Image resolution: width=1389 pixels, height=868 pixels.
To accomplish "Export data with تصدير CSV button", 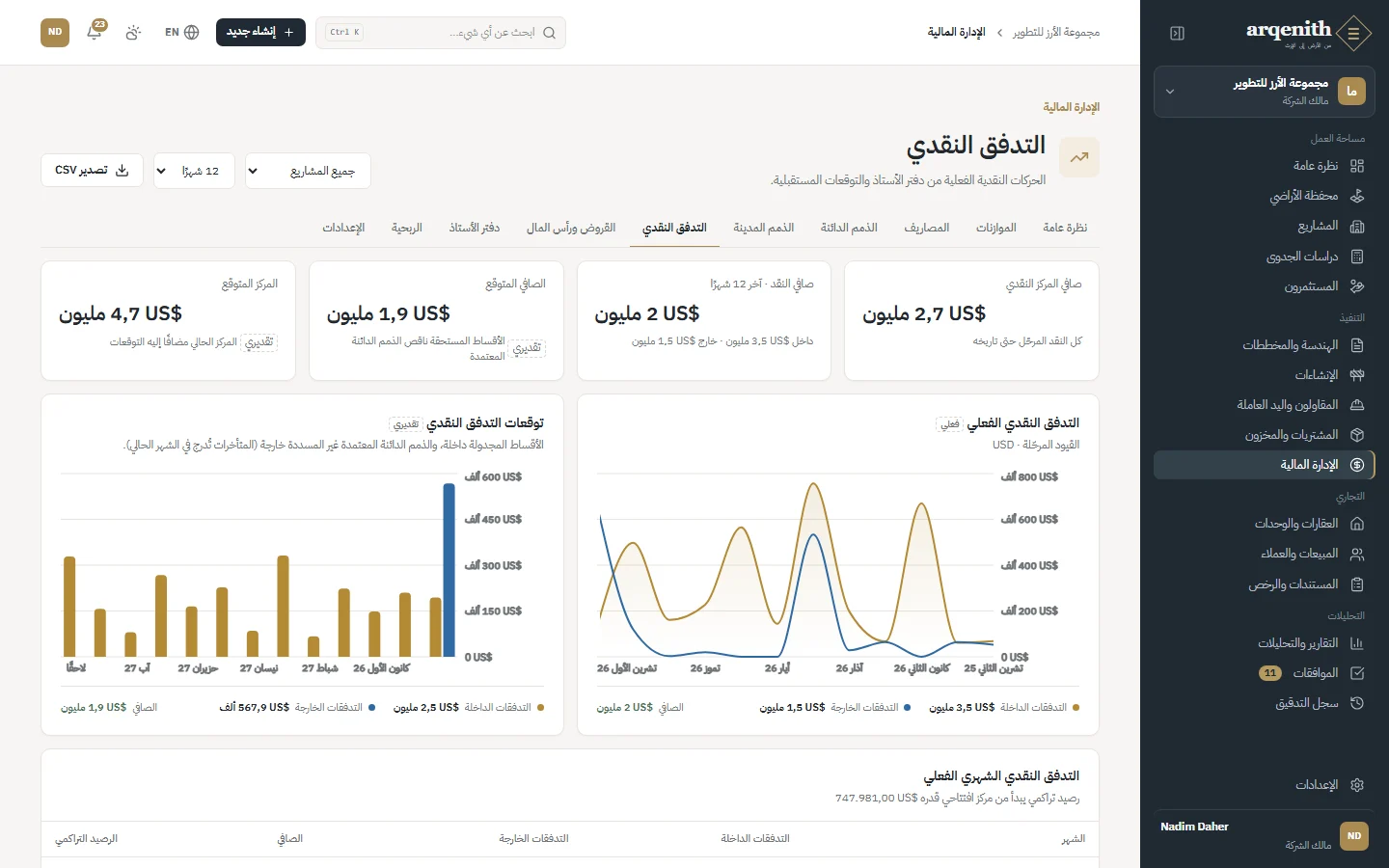I will pos(92,171).
